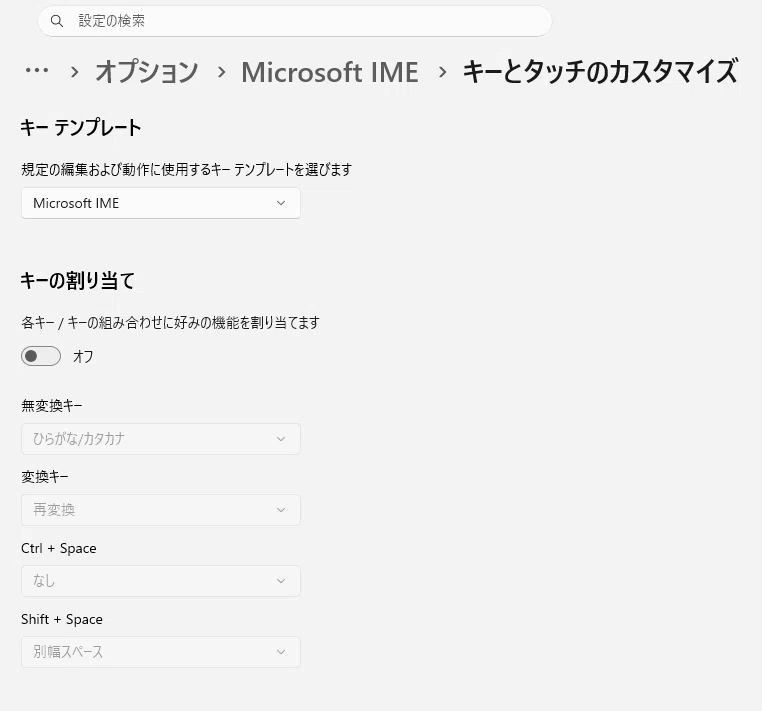Open the Microsoft IME key template dropdown
Screen dimensions: 762x711
[161, 203]
